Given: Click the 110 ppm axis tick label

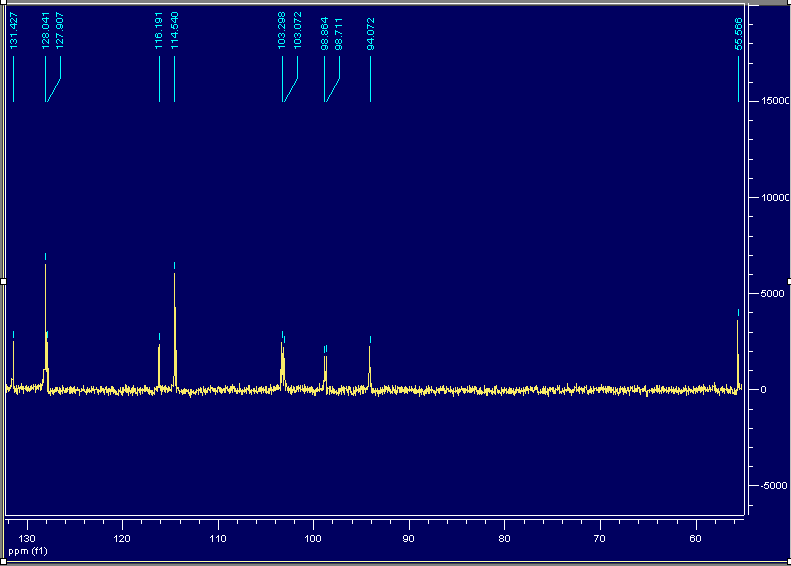Looking at the screenshot, I should (x=218, y=539).
